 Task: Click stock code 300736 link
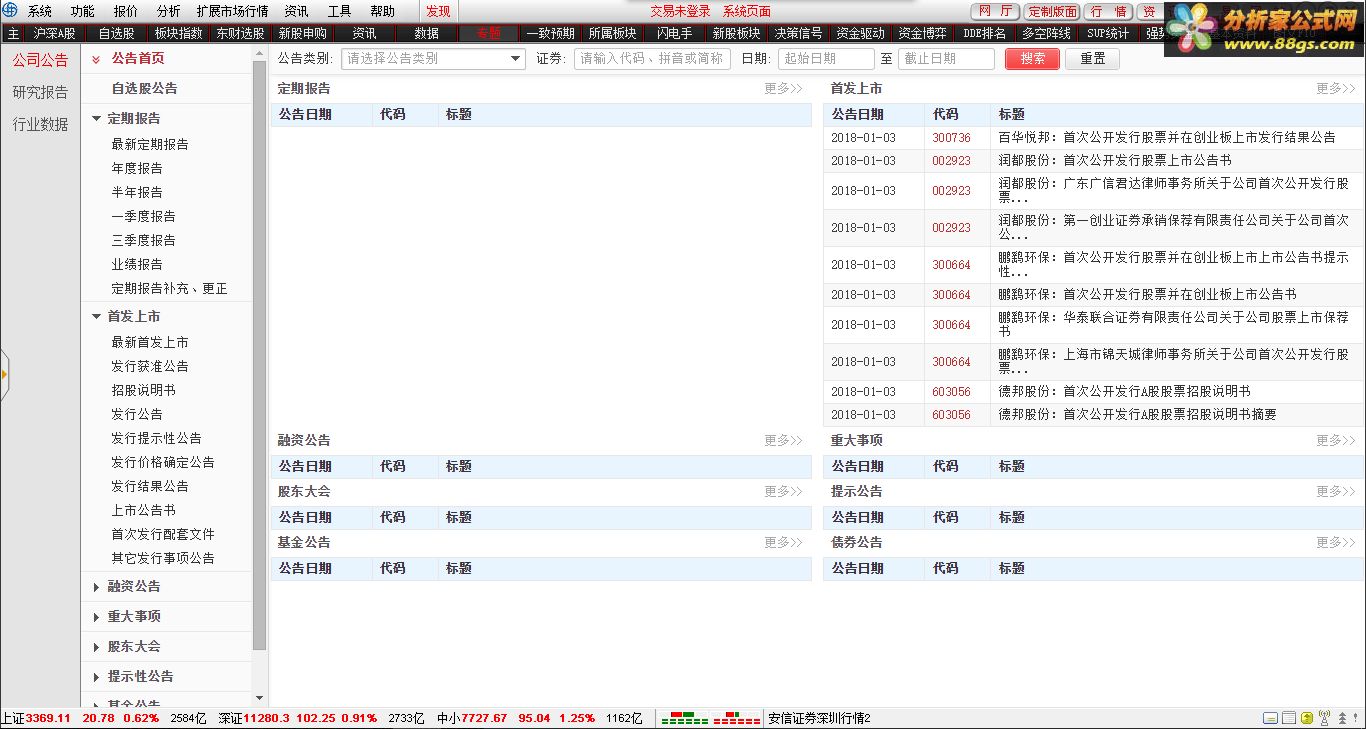[951, 138]
